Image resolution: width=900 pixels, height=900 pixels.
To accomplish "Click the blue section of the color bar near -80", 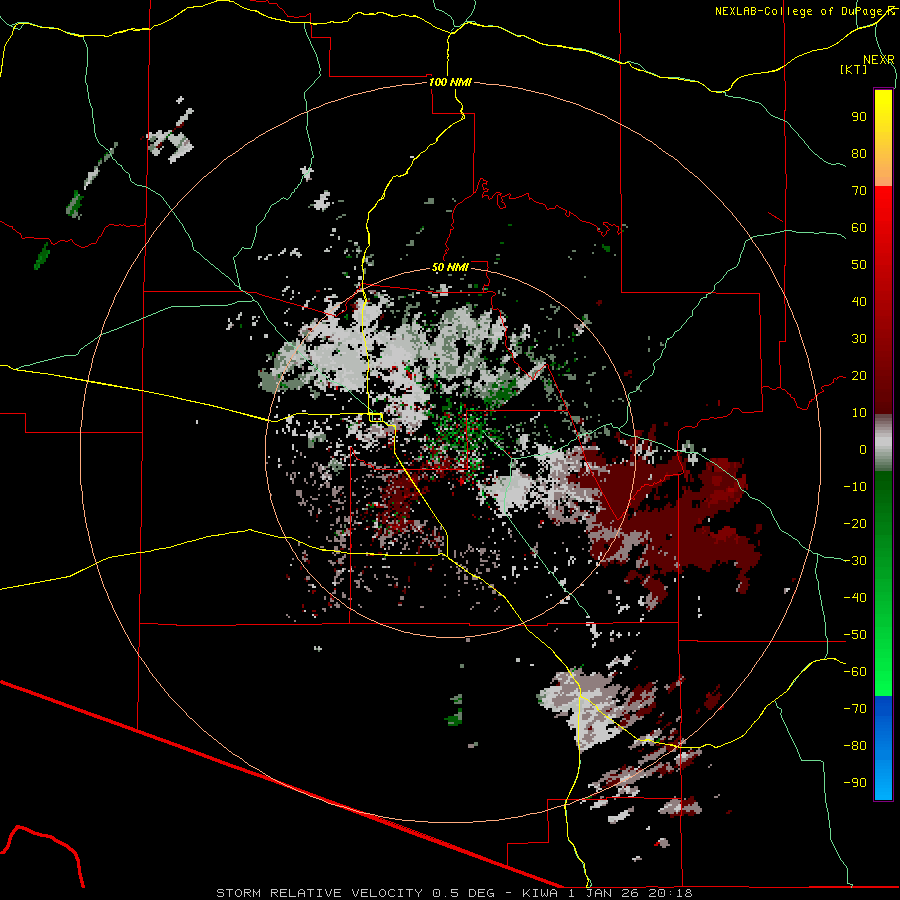I will pos(883,746).
